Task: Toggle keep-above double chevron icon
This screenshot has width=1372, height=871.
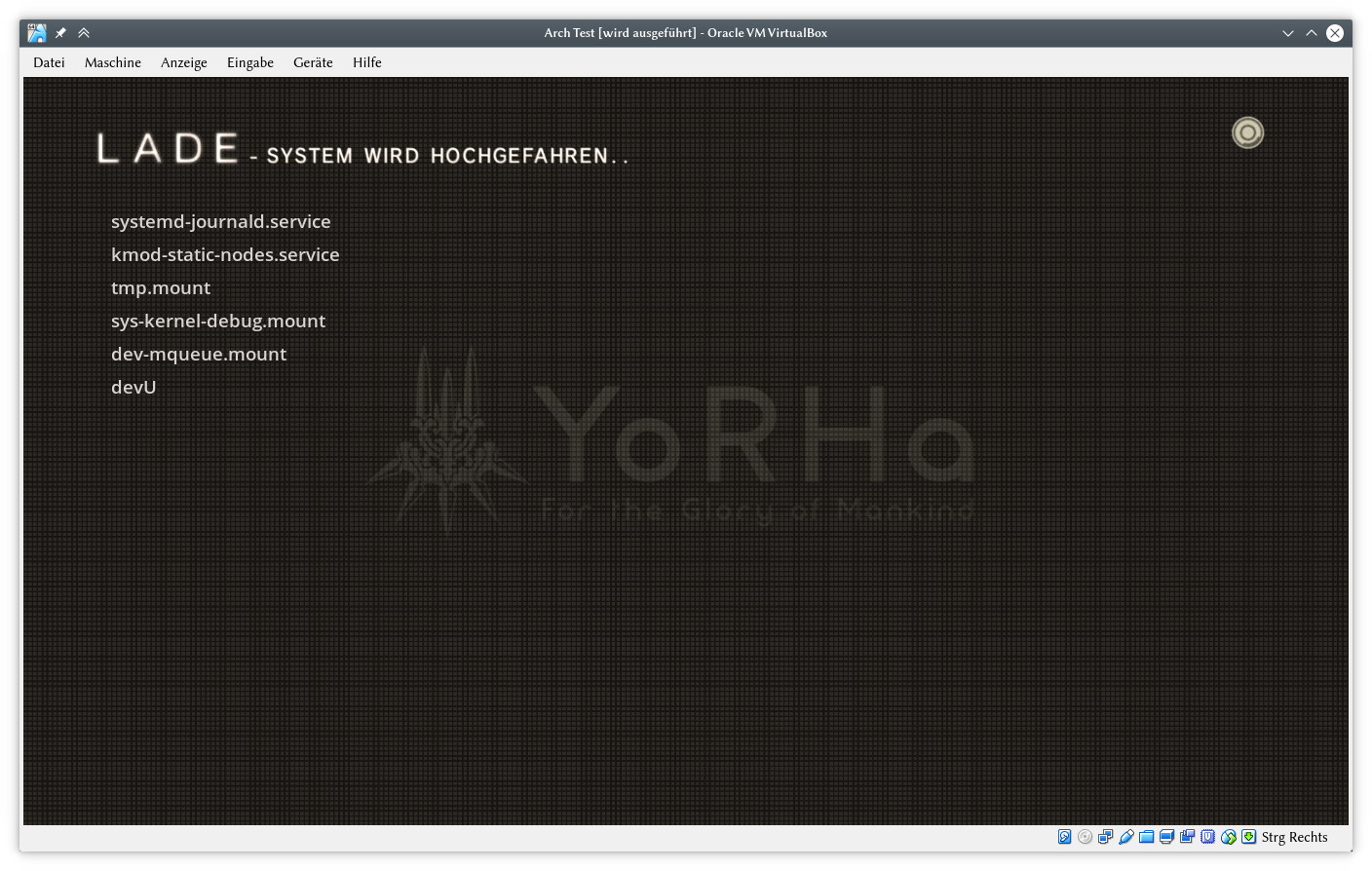Action: coord(84,33)
